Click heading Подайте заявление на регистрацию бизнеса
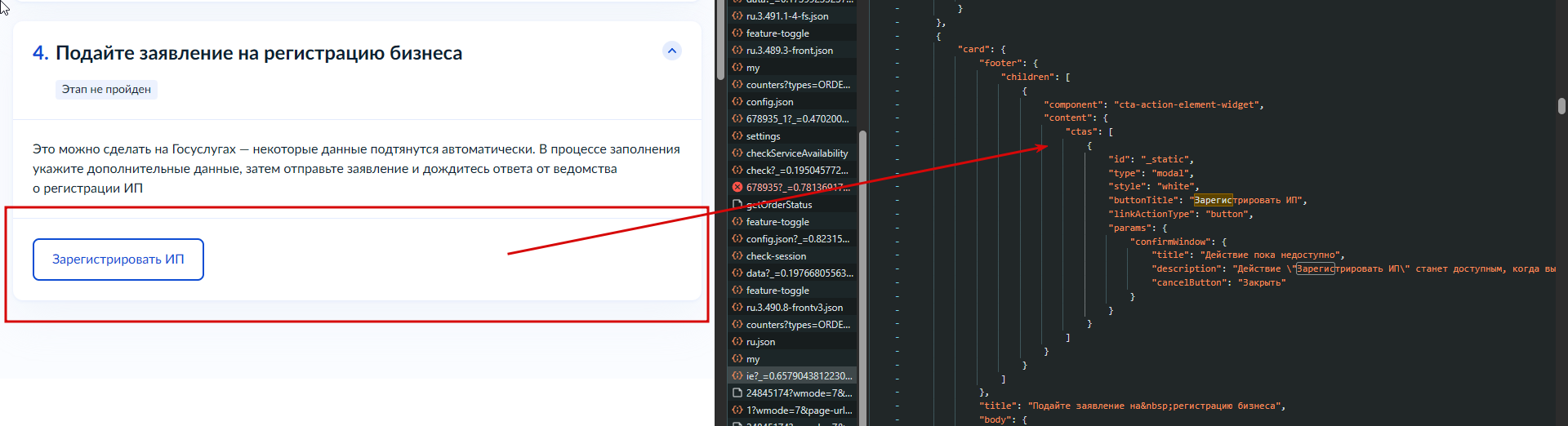1568x426 pixels. click(259, 53)
